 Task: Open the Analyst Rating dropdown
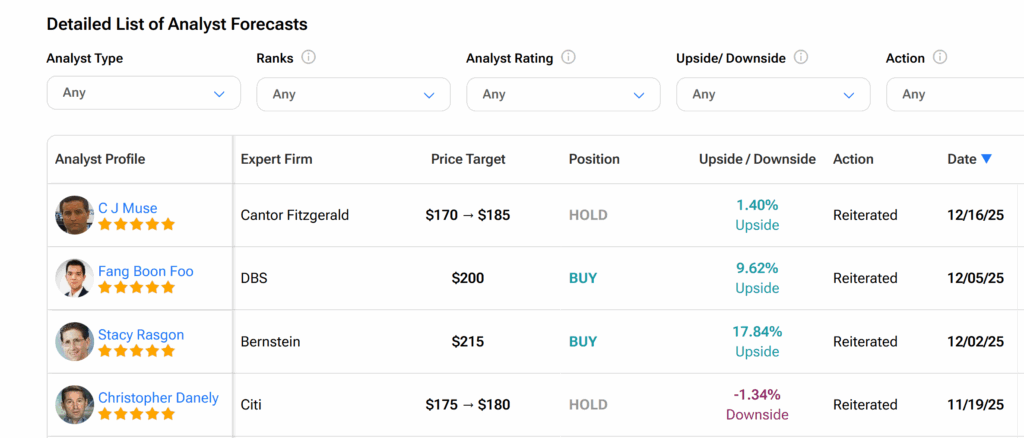point(563,94)
